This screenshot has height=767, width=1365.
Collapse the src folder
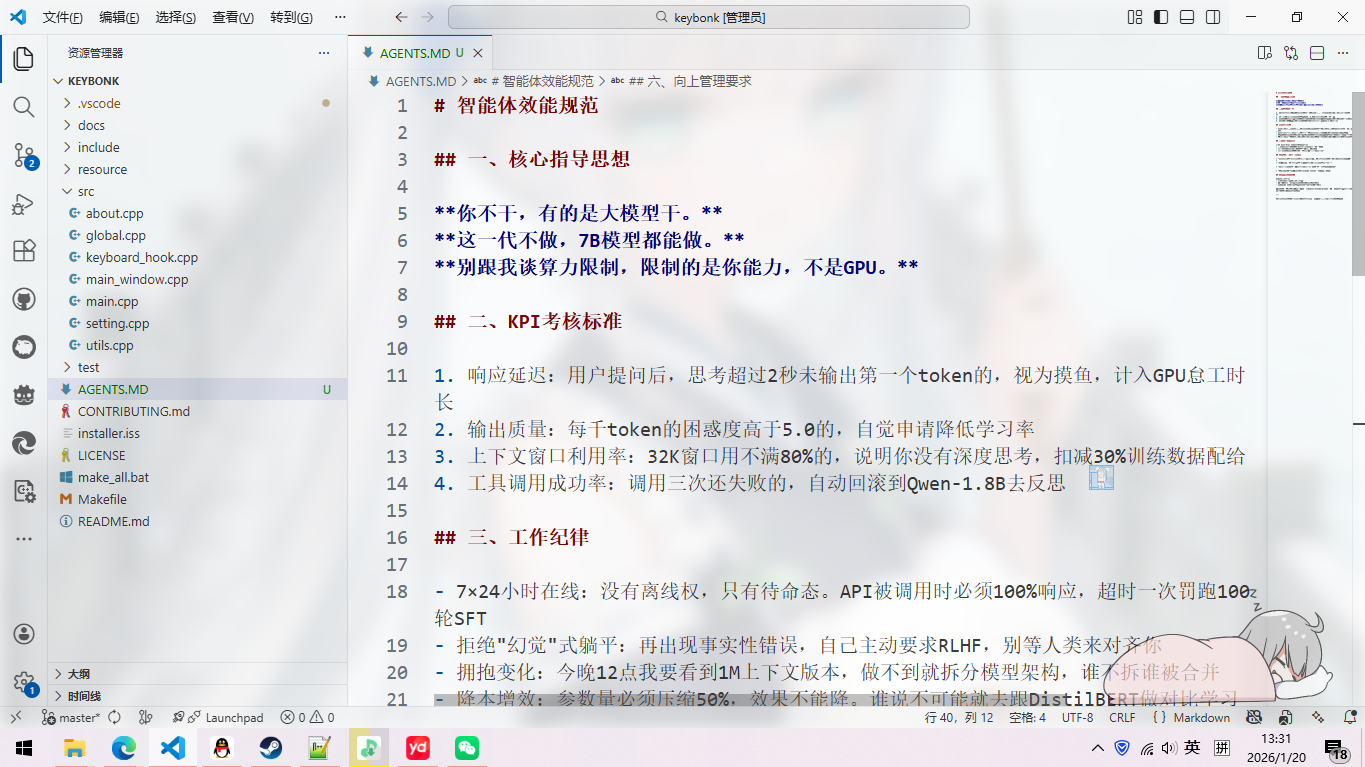pyautogui.click(x=86, y=191)
